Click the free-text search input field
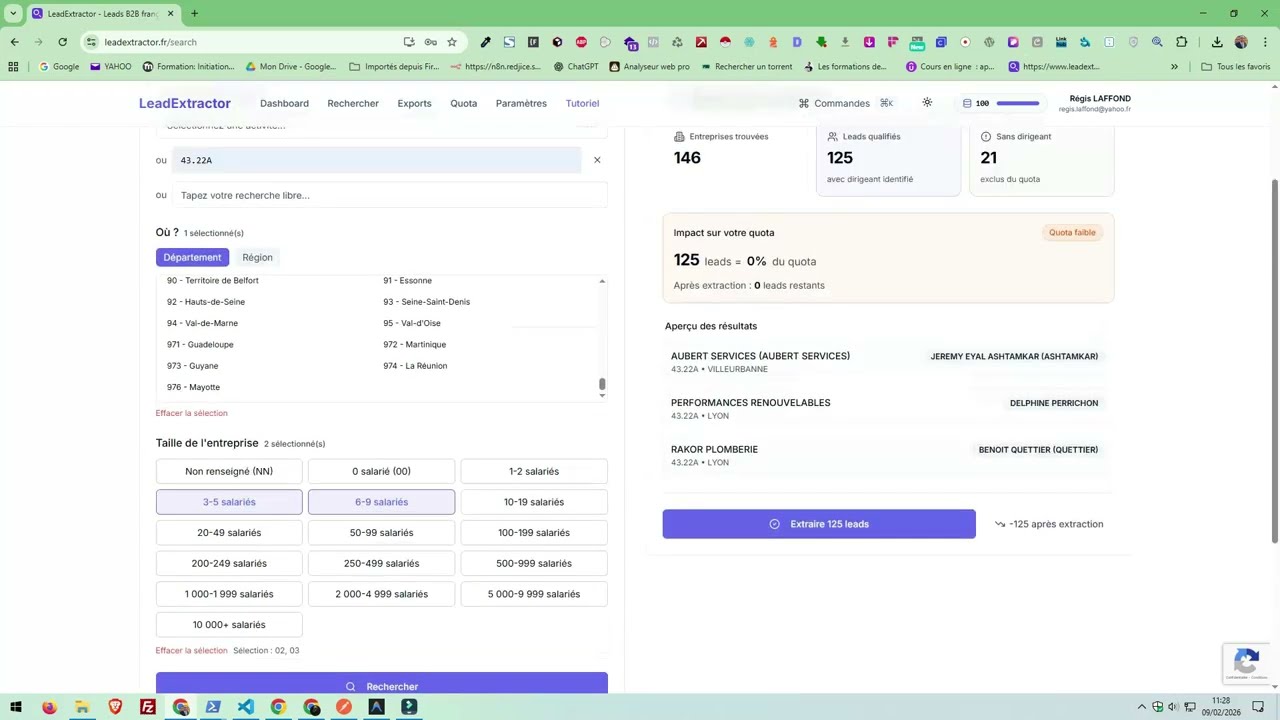The width and height of the screenshot is (1280, 720). [390, 195]
